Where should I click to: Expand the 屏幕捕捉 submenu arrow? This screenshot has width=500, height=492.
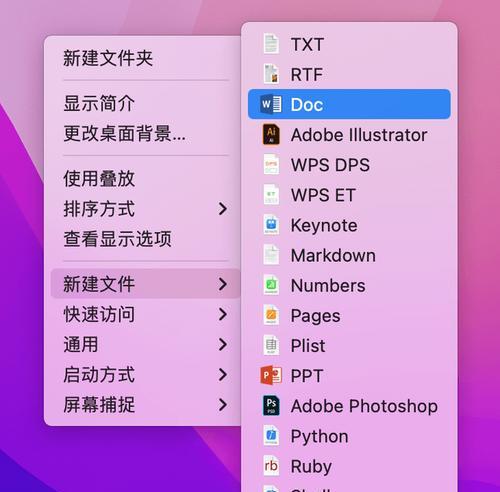[x=223, y=405]
